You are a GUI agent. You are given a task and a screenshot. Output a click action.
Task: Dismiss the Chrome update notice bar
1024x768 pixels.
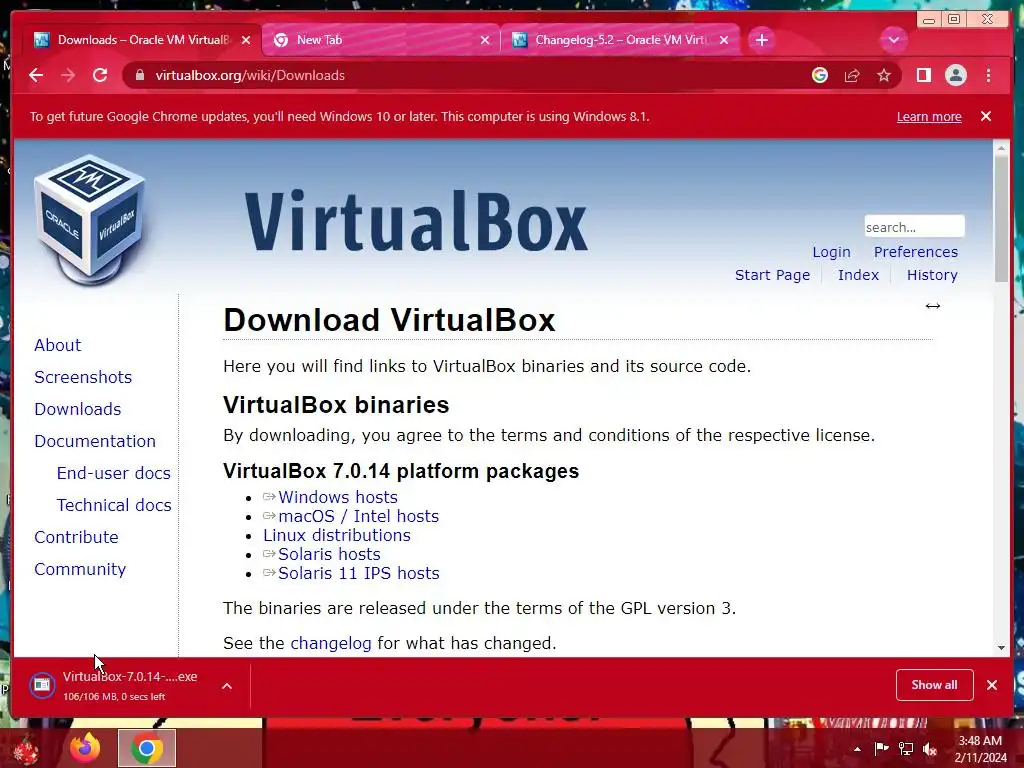986,116
